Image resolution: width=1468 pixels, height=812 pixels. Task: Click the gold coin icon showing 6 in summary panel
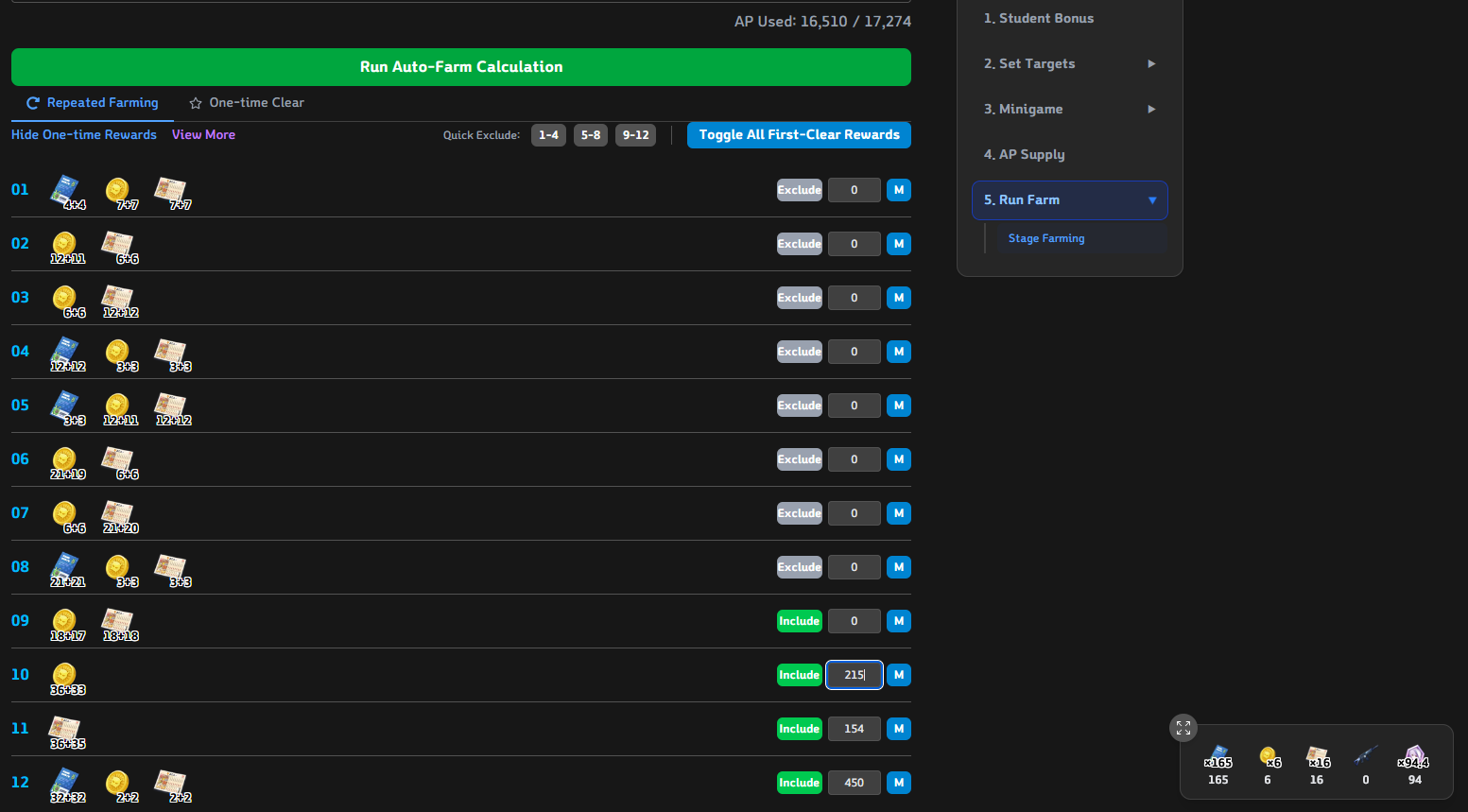1269,755
